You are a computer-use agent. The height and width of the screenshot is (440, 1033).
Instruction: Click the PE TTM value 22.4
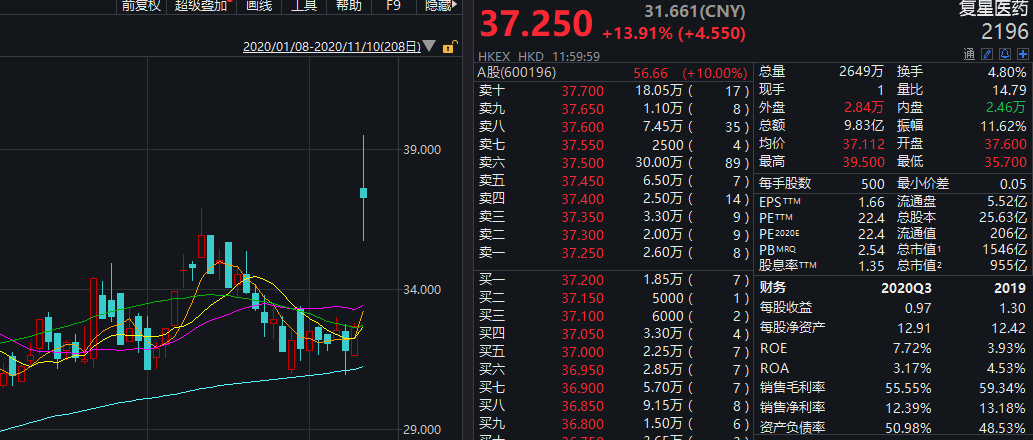point(874,218)
